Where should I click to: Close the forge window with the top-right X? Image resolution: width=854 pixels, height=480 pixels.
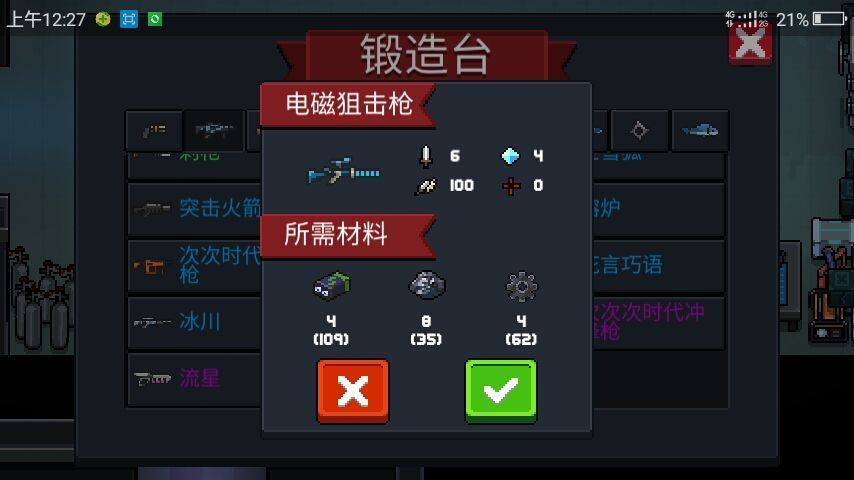pos(750,44)
